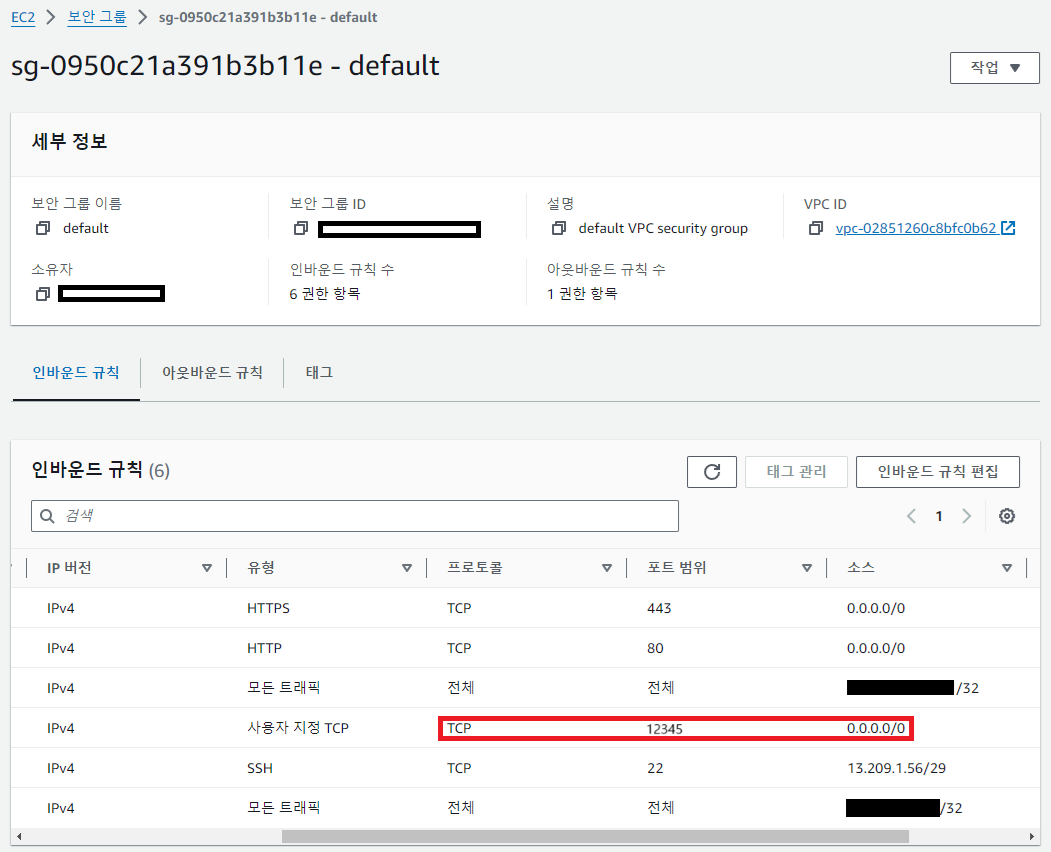Viewport: 1051px width, 852px height.
Task: Open the 포트 범위 column filter dropdown
Action: tap(807, 567)
